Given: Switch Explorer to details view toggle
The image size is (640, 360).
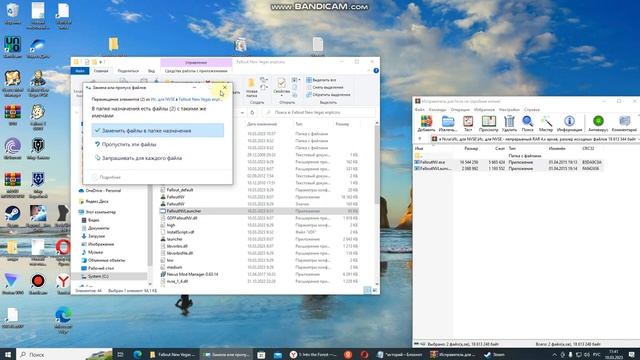Looking at the screenshot, I should 367,290.
